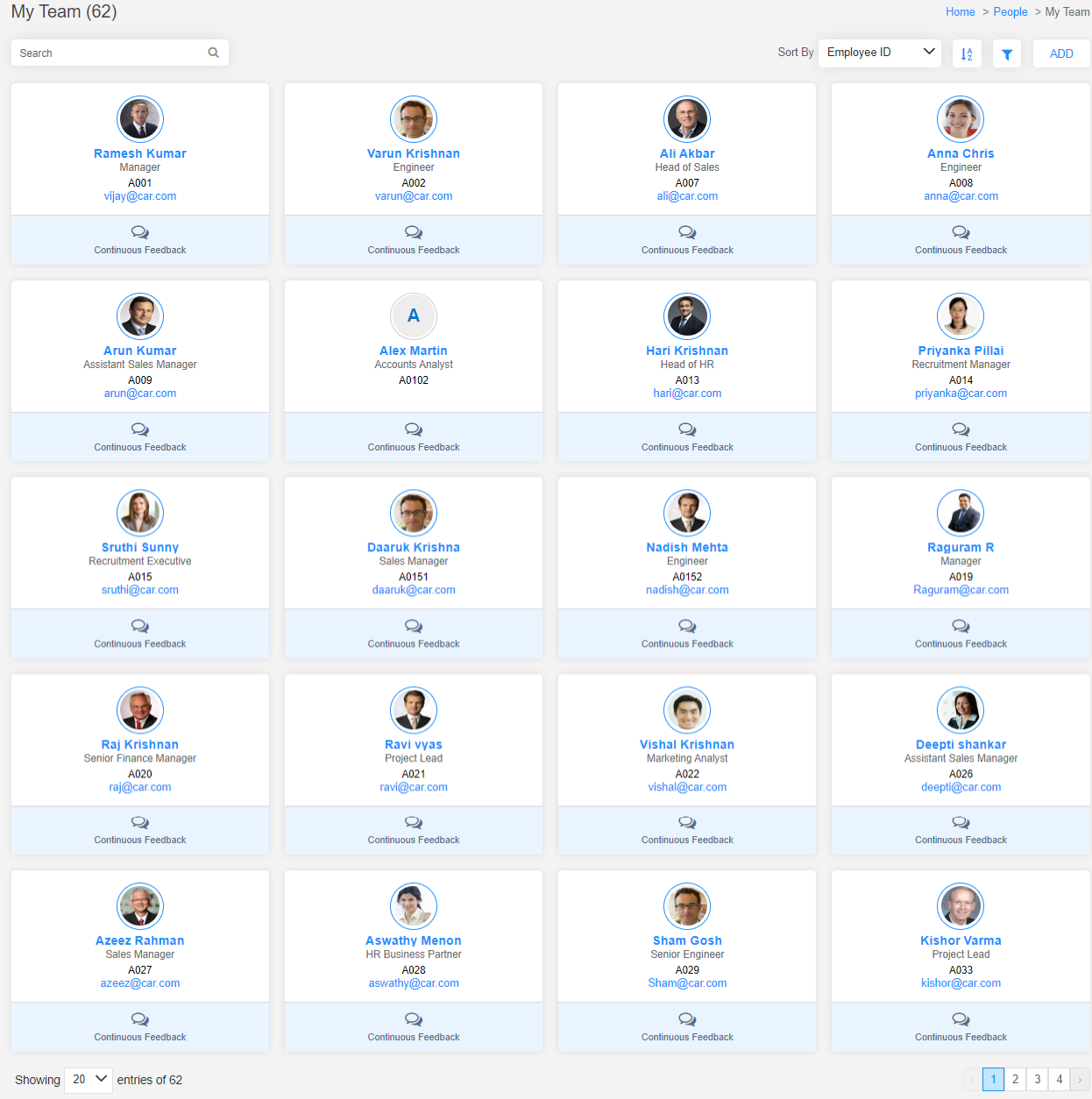Open the filter panel icon
This screenshot has height=1099, width=1092.
pyautogui.click(x=1006, y=53)
